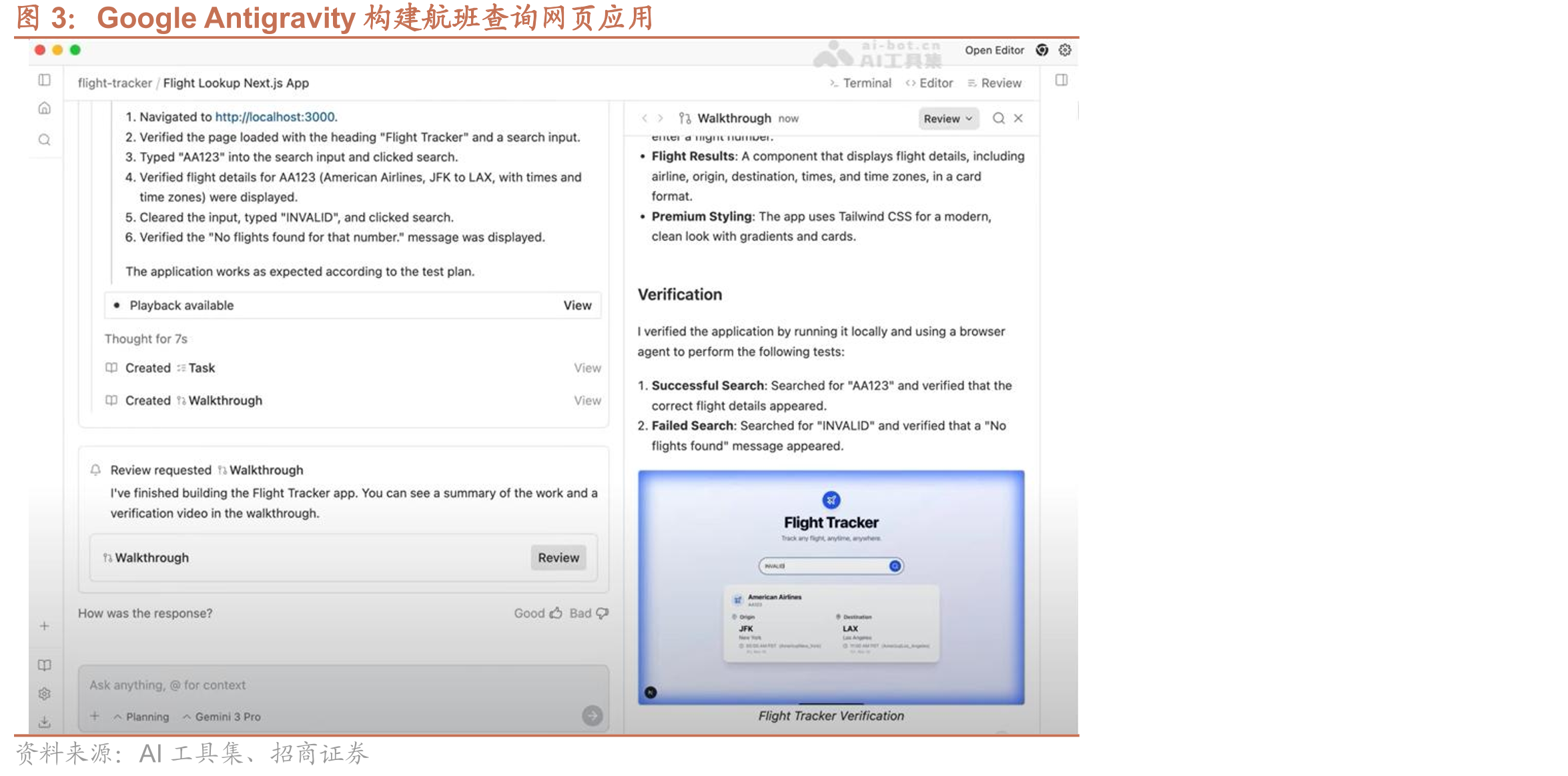Click Review button beside Walkthrough
This screenshot has width=1568, height=776.
(x=558, y=558)
